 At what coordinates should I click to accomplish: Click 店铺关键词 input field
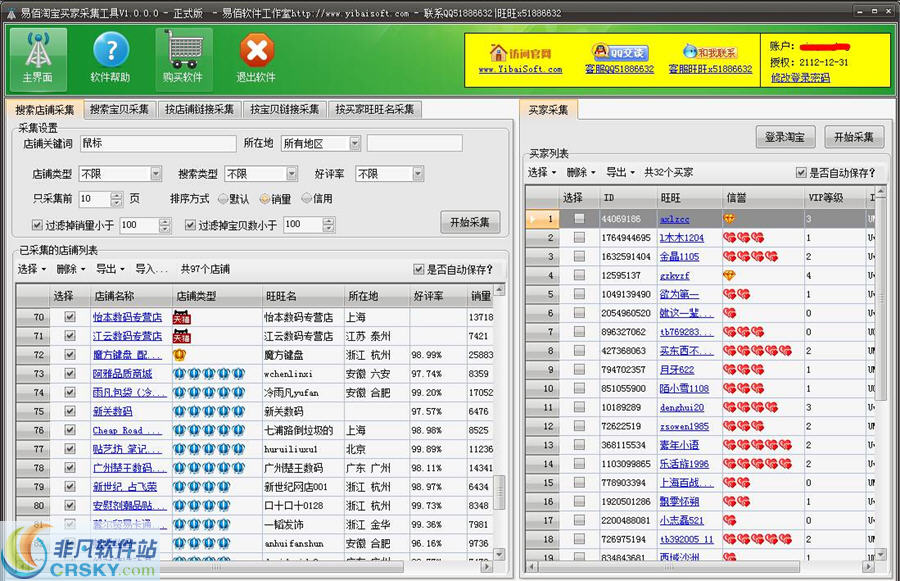158,144
